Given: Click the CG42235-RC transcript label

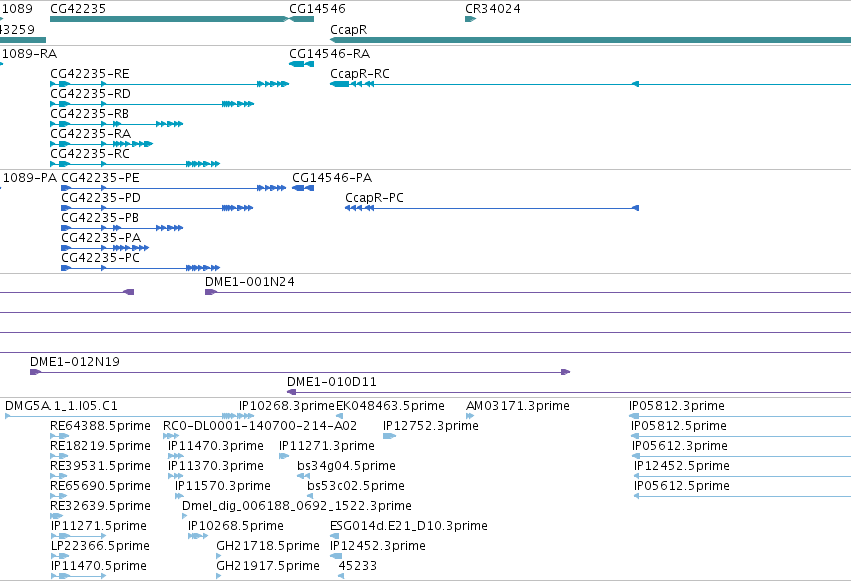Looking at the screenshot, I should (90, 154).
